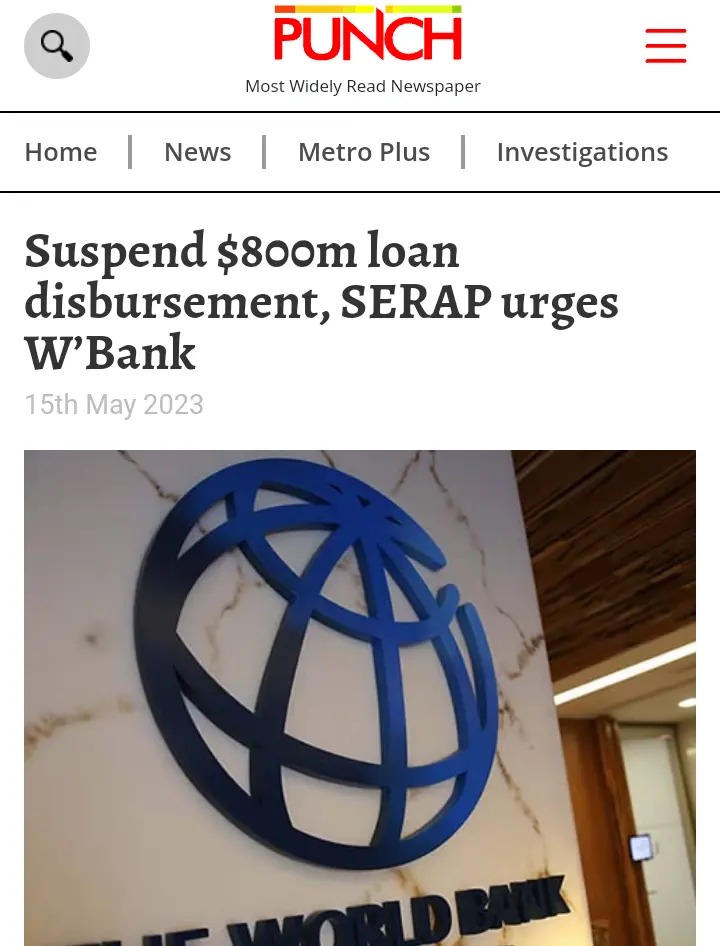Open the News section
720x946 pixels.
coord(197,152)
